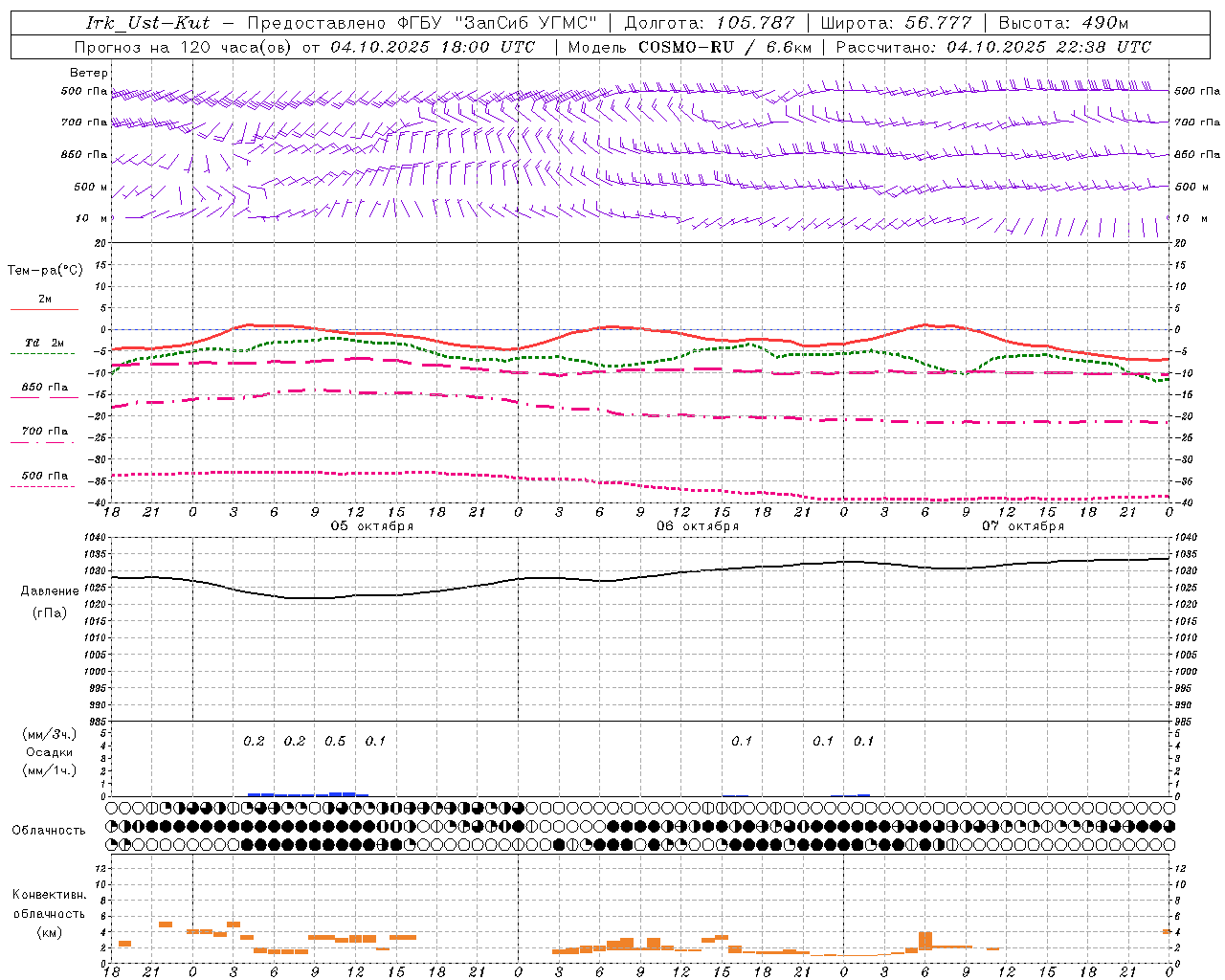Image resolution: width=1225 pixels, height=980 pixels.
Task: Click the 'Конвективн.' convective cloud label
Action: (49, 894)
